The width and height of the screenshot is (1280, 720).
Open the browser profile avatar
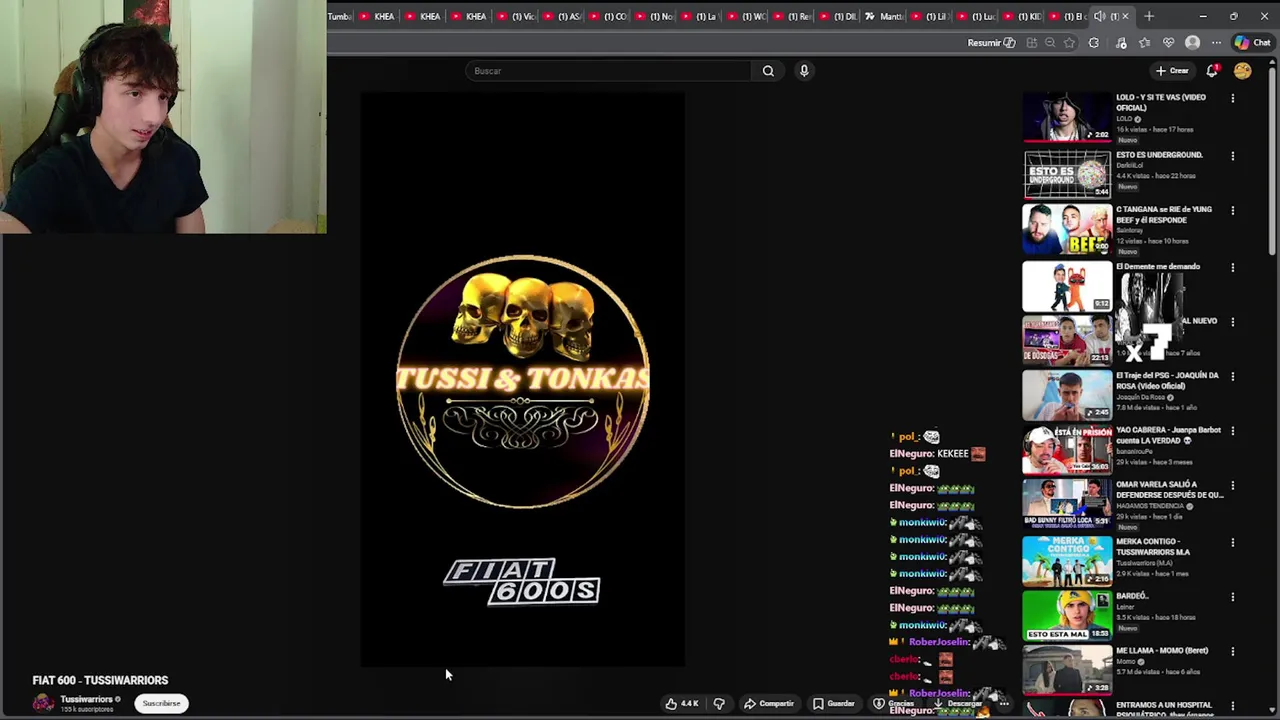pos(1192,43)
